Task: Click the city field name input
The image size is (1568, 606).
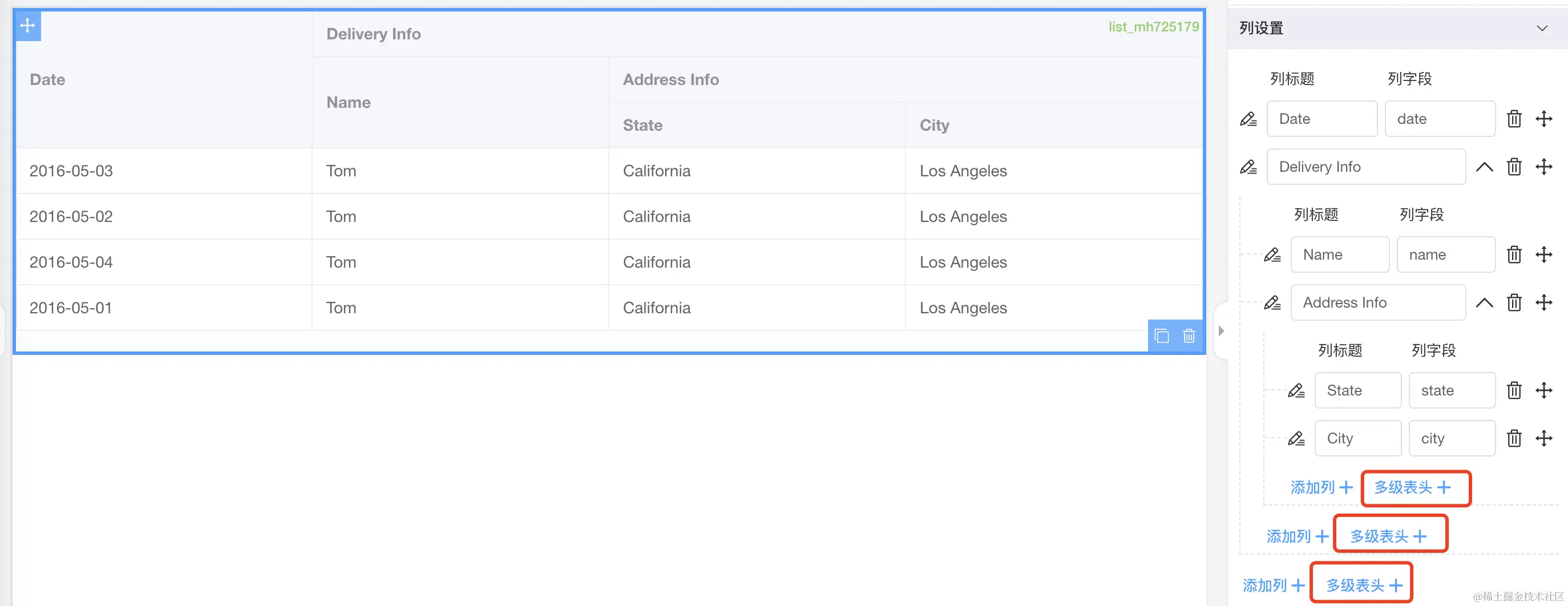Action: (x=1451, y=439)
